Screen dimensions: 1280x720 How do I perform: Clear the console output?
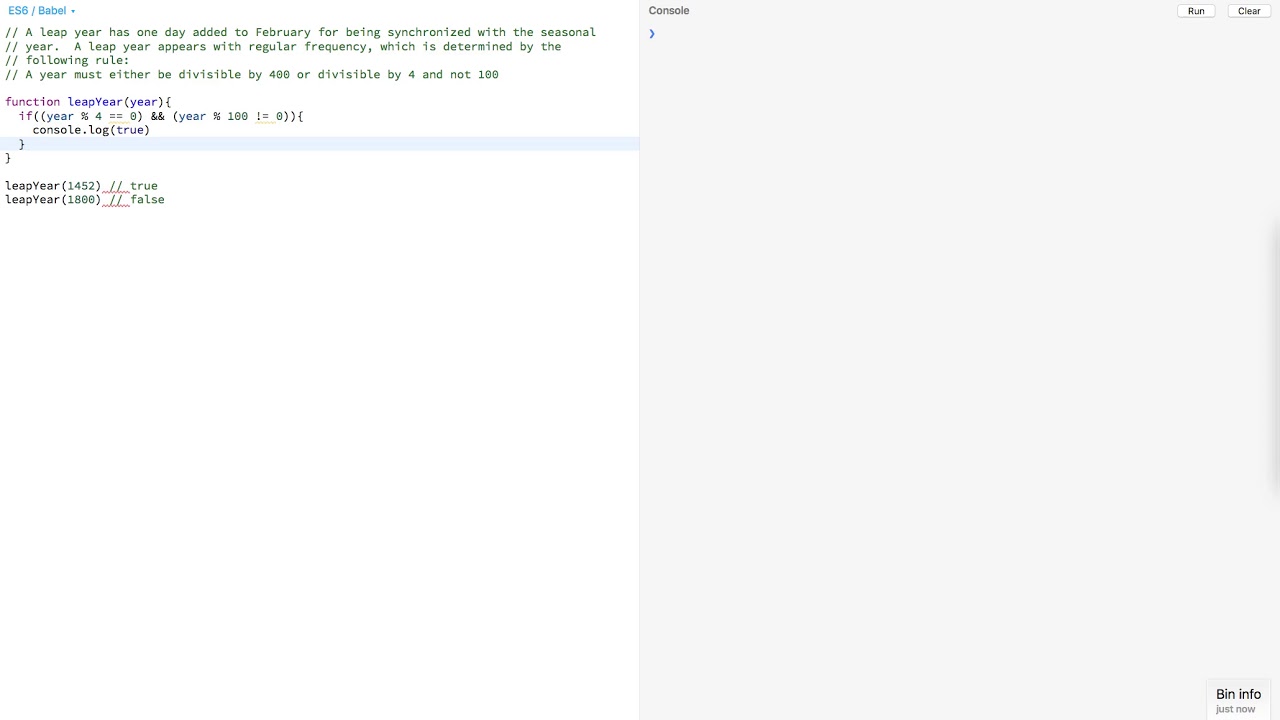[x=1249, y=11]
